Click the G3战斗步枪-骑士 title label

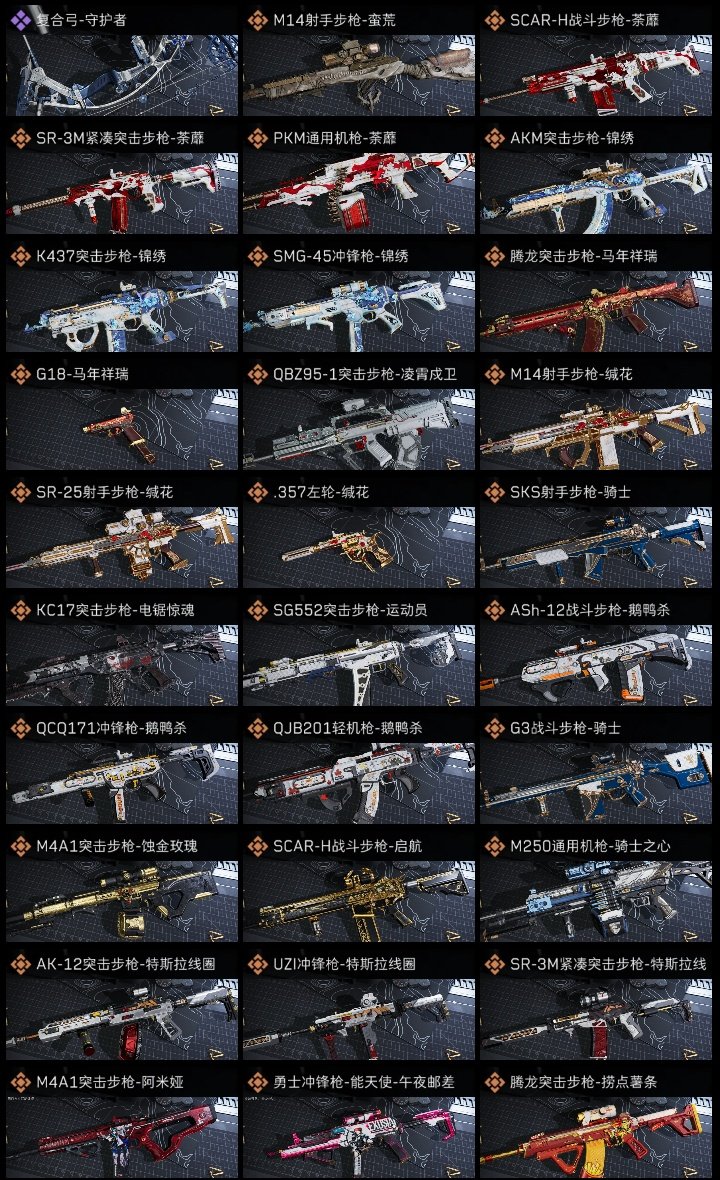565,728
